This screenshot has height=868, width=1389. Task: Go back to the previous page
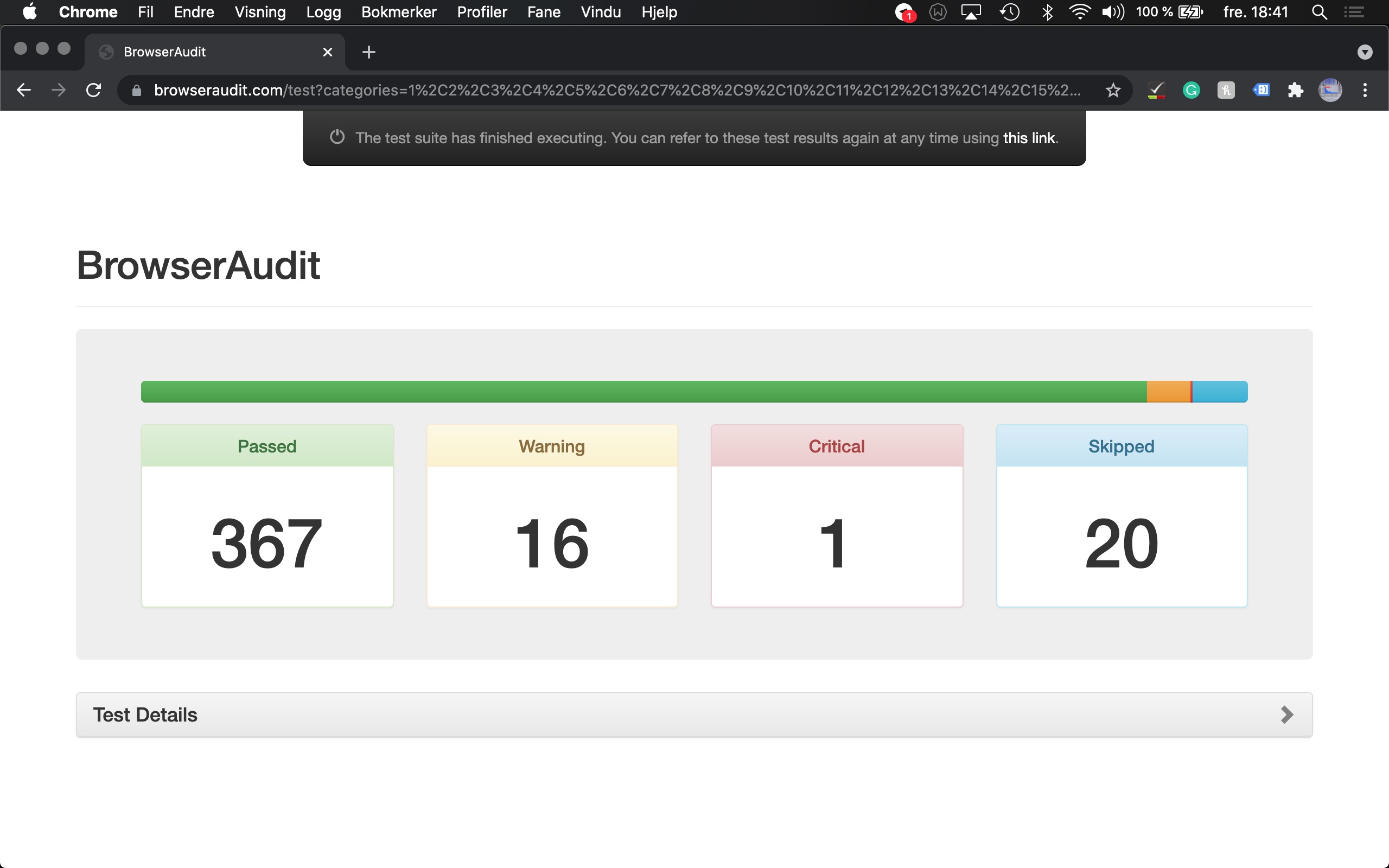23,90
